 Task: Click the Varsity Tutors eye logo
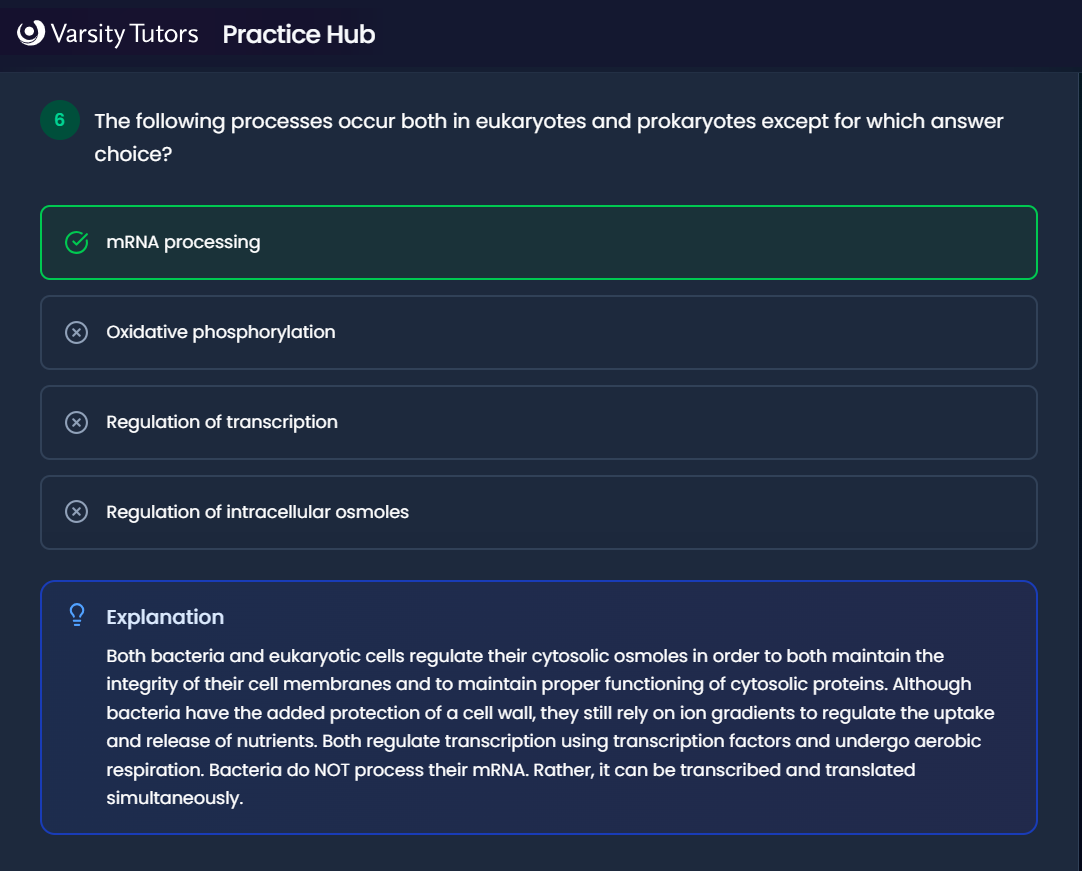[31, 33]
